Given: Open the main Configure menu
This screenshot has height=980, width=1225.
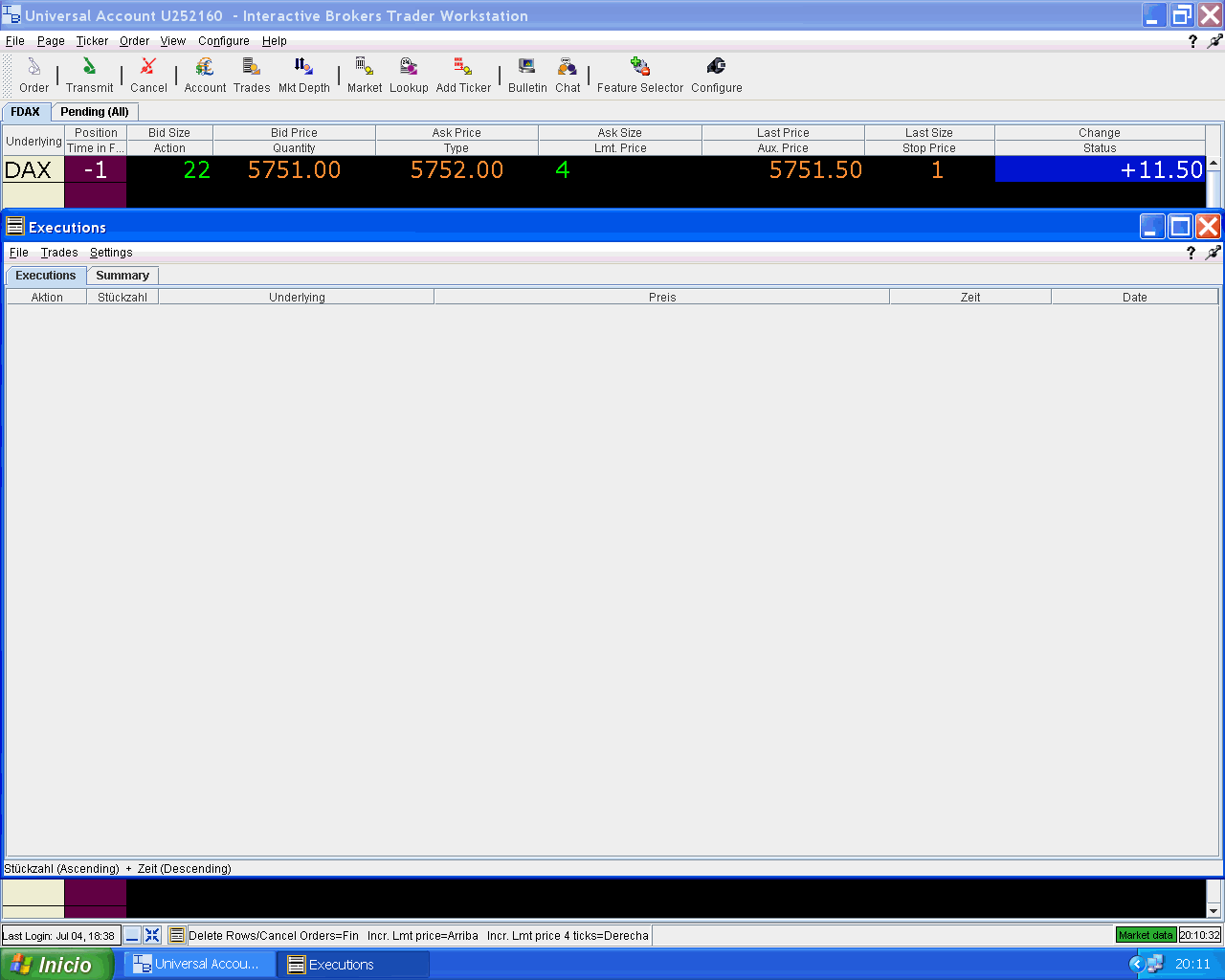Looking at the screenshot, I should click(x=224, y=41).
